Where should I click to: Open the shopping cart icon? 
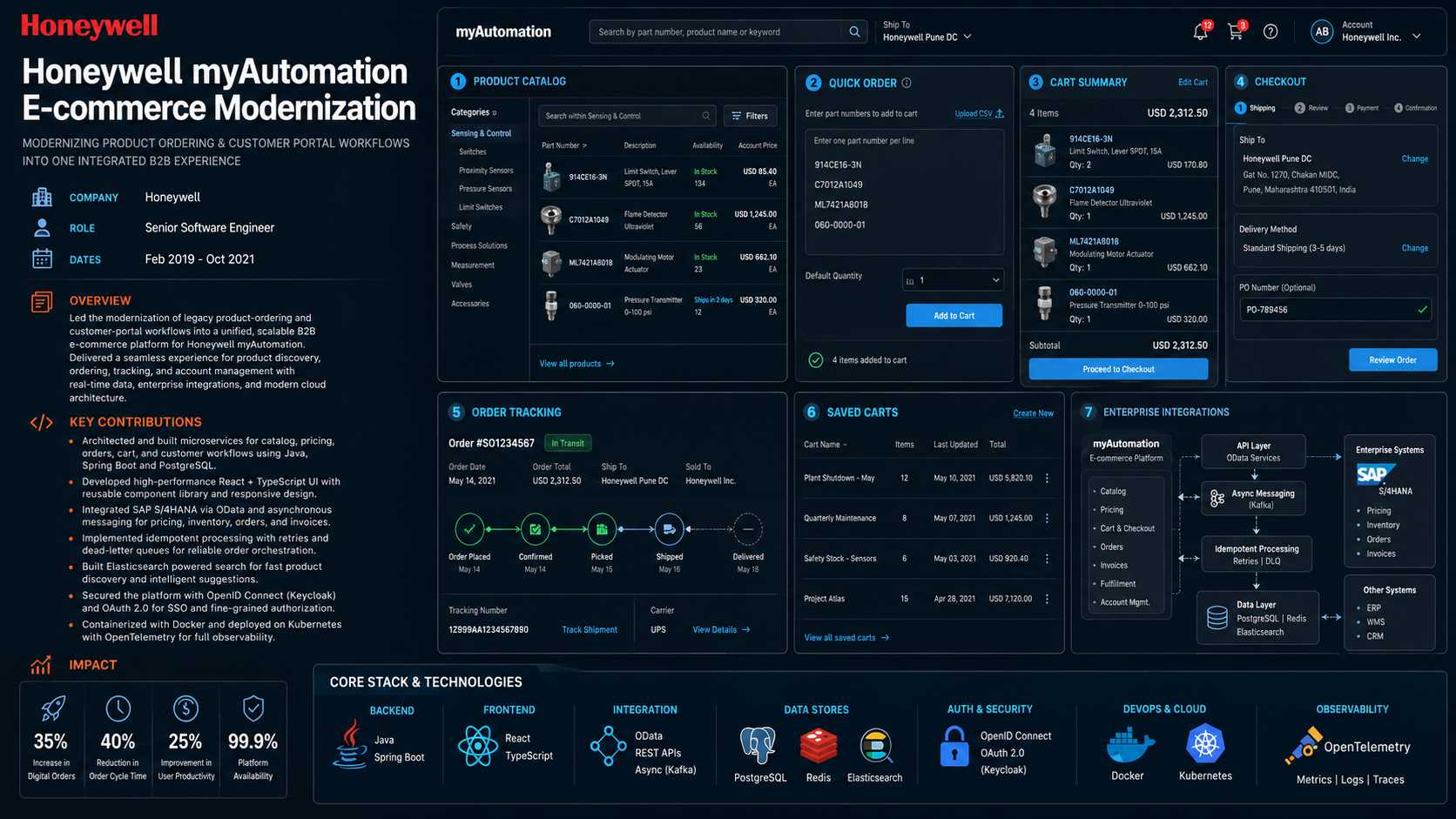pyautogui.click(x=1235, y=32)
